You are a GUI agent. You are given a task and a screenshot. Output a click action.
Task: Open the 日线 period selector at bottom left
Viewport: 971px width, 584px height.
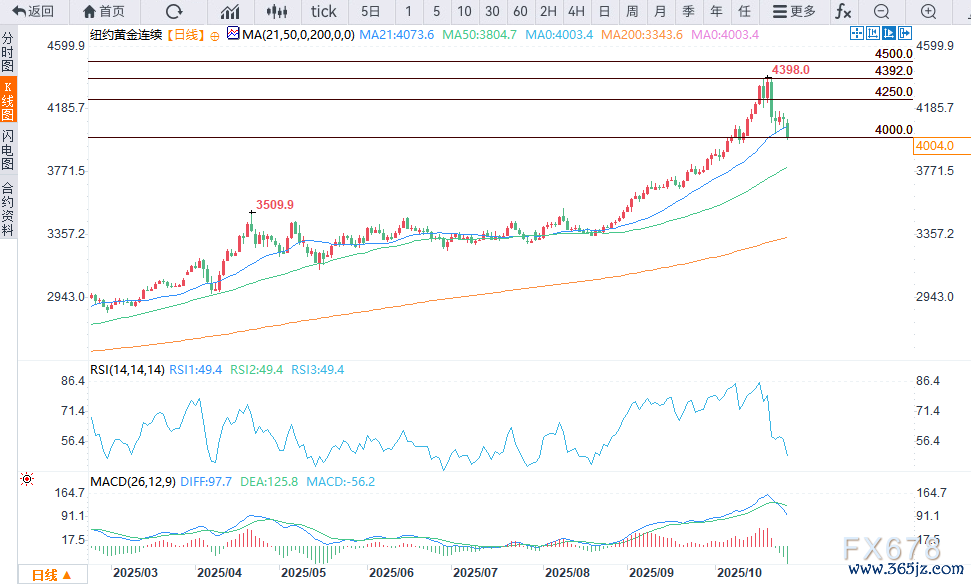point(51,574)
